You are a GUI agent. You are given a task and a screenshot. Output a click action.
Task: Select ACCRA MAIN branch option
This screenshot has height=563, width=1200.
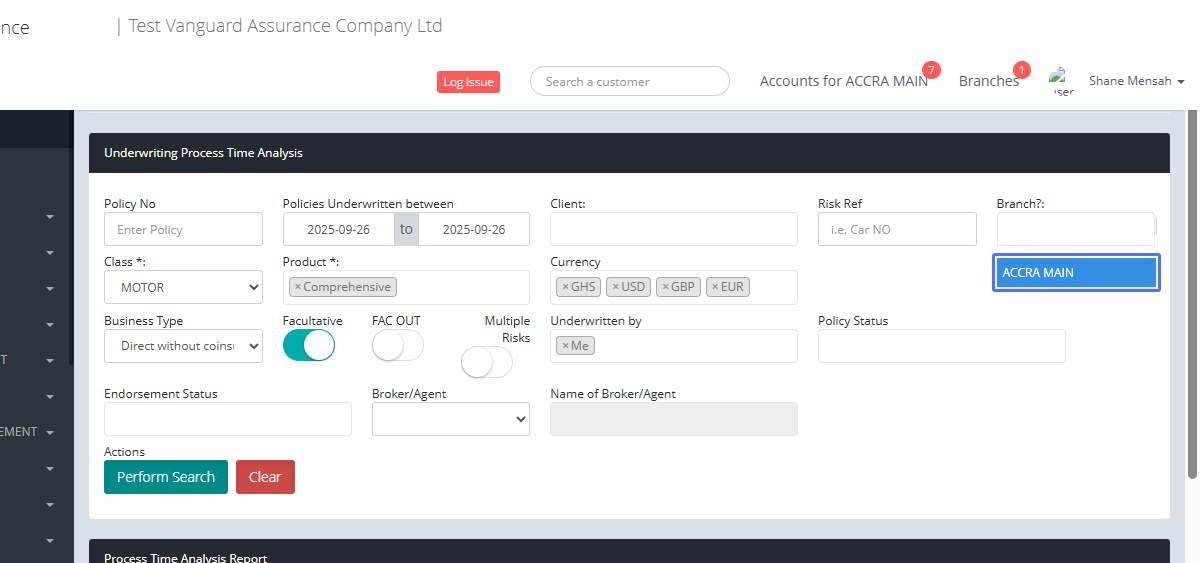click(1076, 273)
